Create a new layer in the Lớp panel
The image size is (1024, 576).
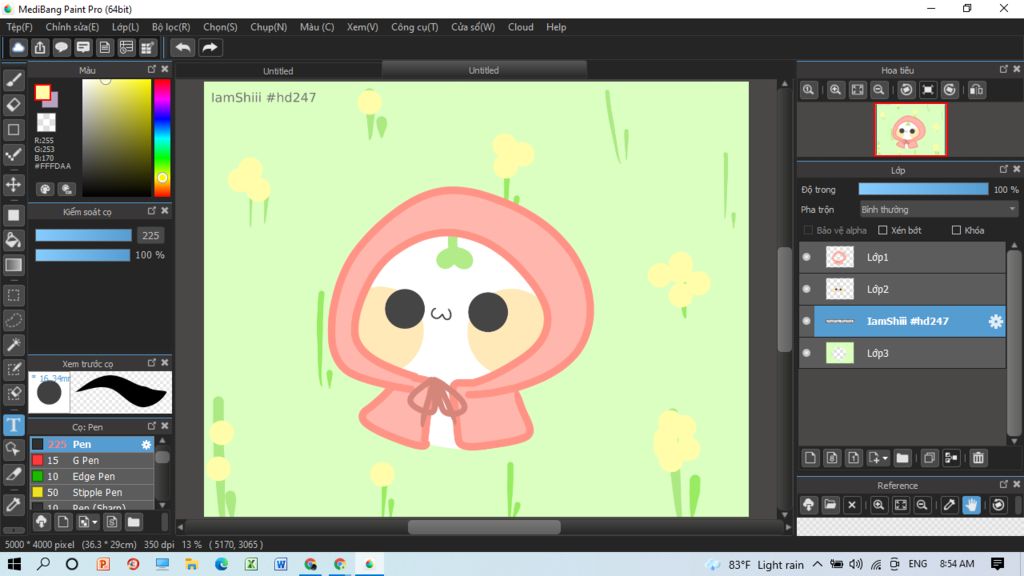tap(810, 458)
